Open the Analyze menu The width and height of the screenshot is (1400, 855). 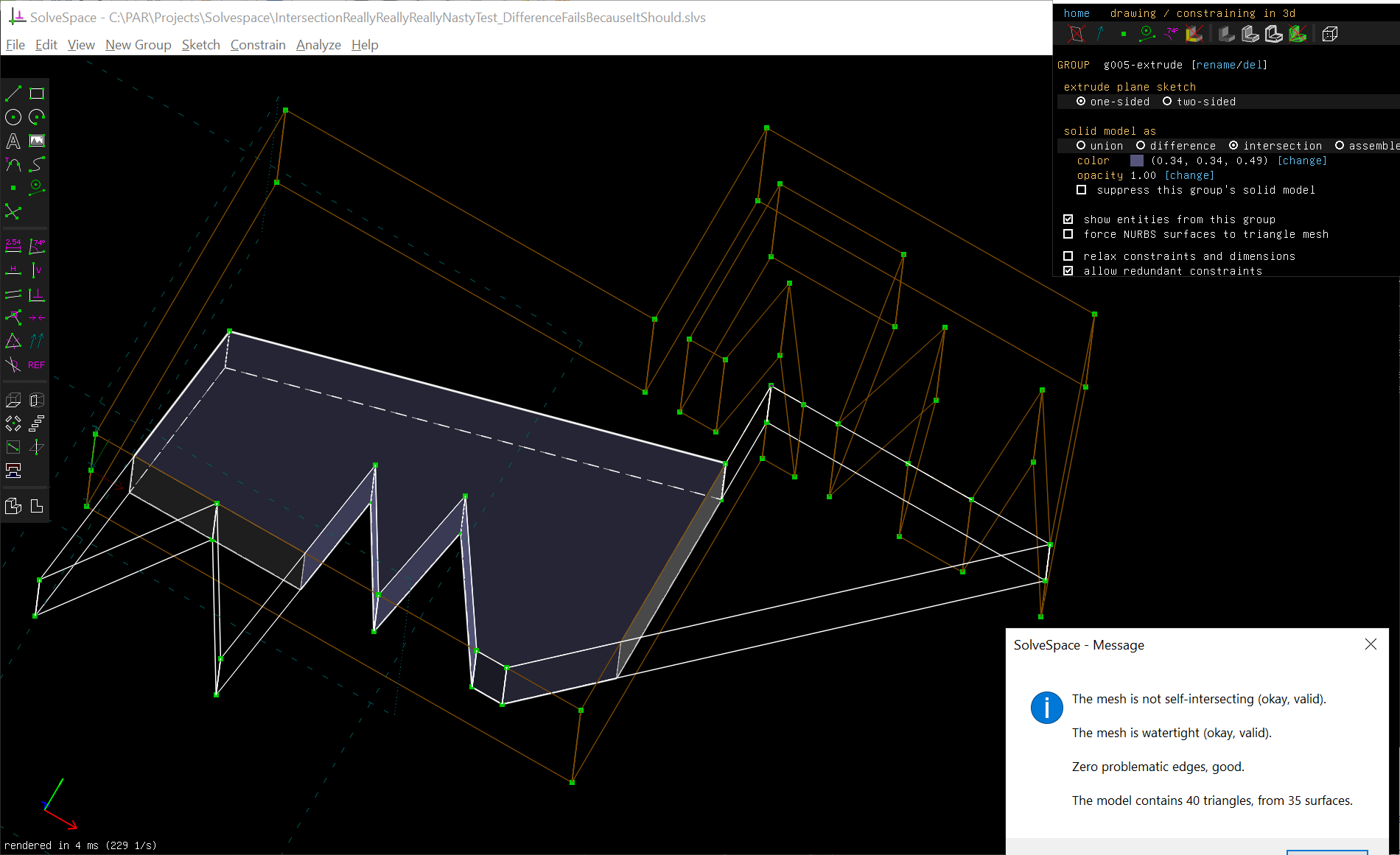pos(318,45)
